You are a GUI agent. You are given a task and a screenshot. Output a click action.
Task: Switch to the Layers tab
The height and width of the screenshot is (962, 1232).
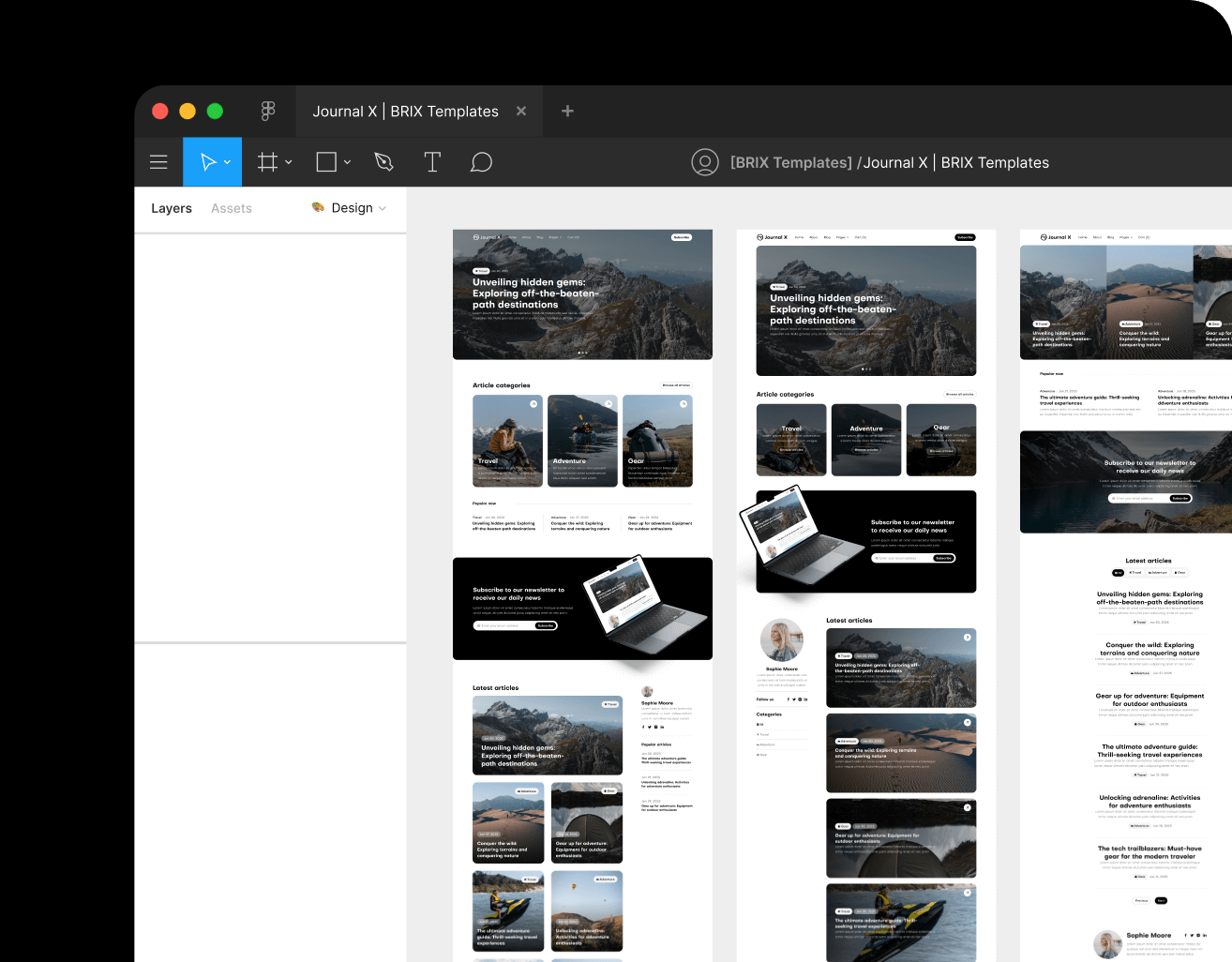coord(172,208)
